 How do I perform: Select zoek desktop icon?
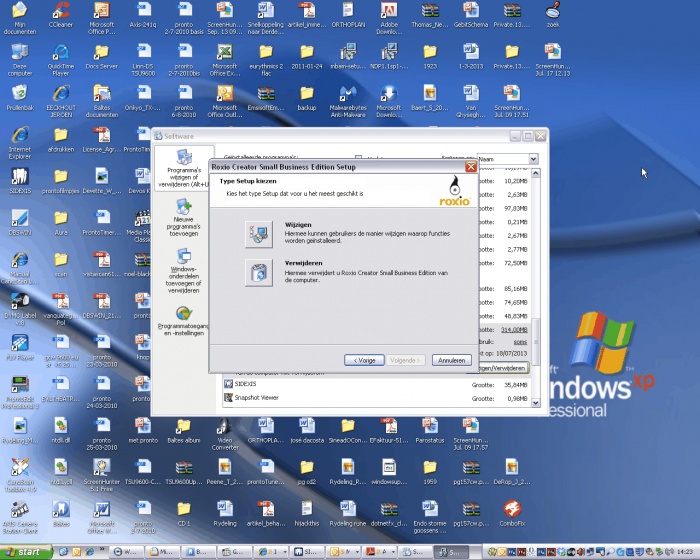553,15
